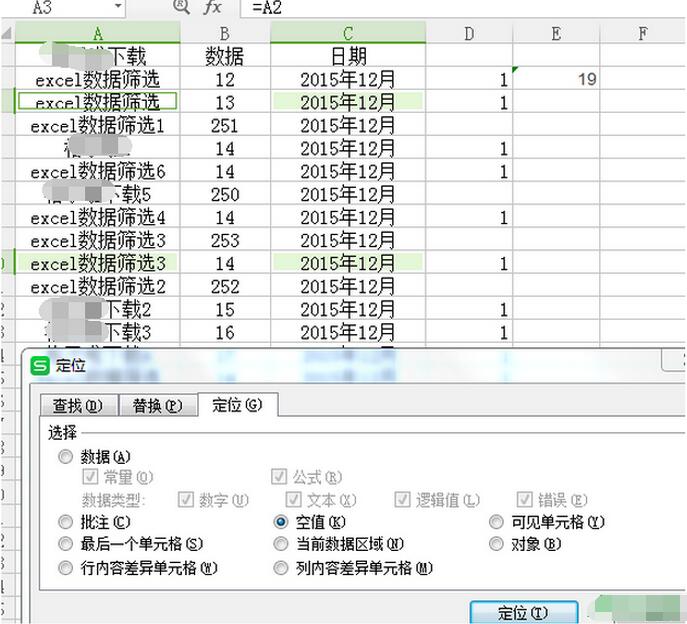This screenshot has width=687, height=624.
Task: Switch to the 替换(P) tab
Action: [158, 405]
